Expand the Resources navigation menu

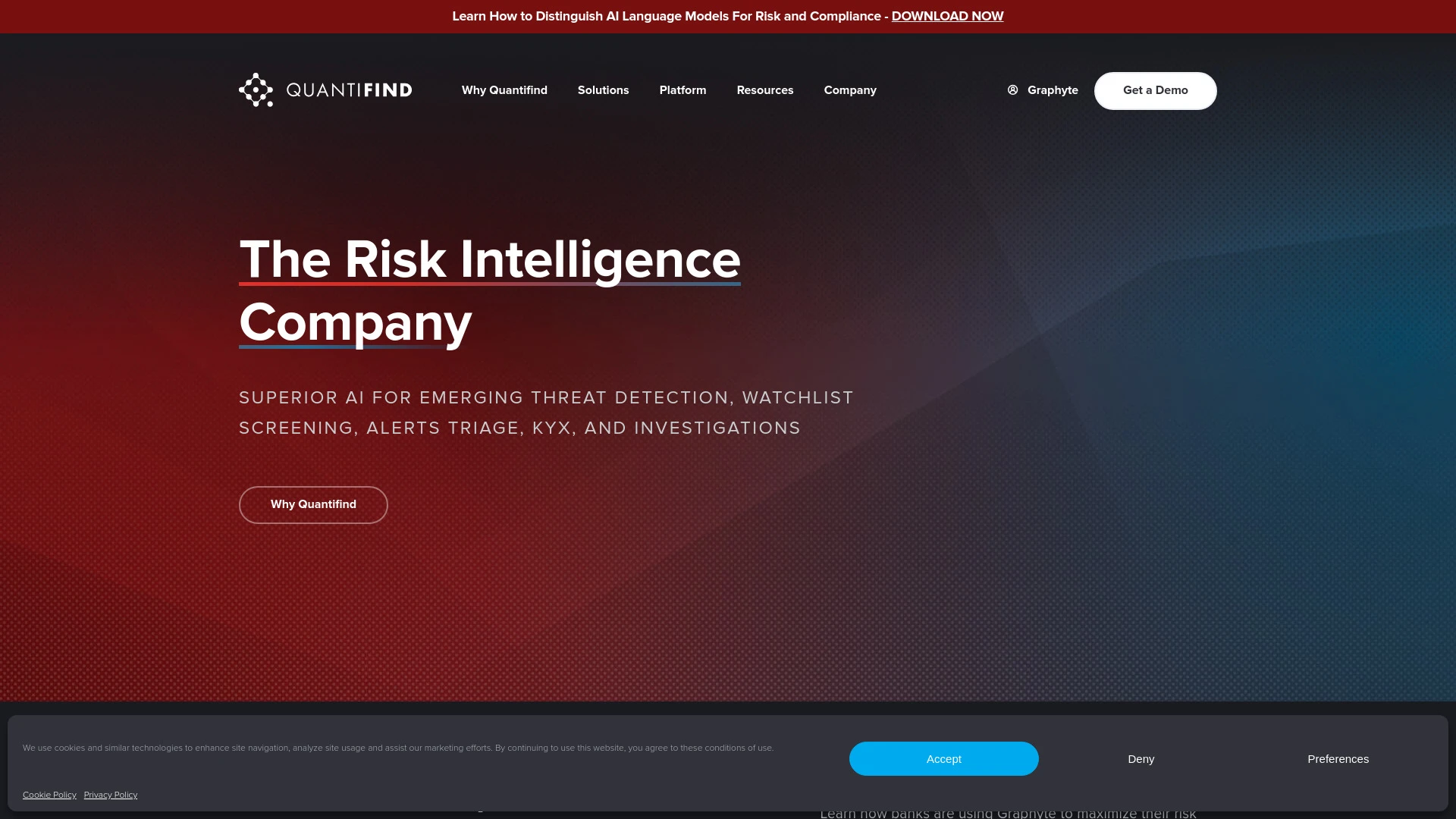765,90
